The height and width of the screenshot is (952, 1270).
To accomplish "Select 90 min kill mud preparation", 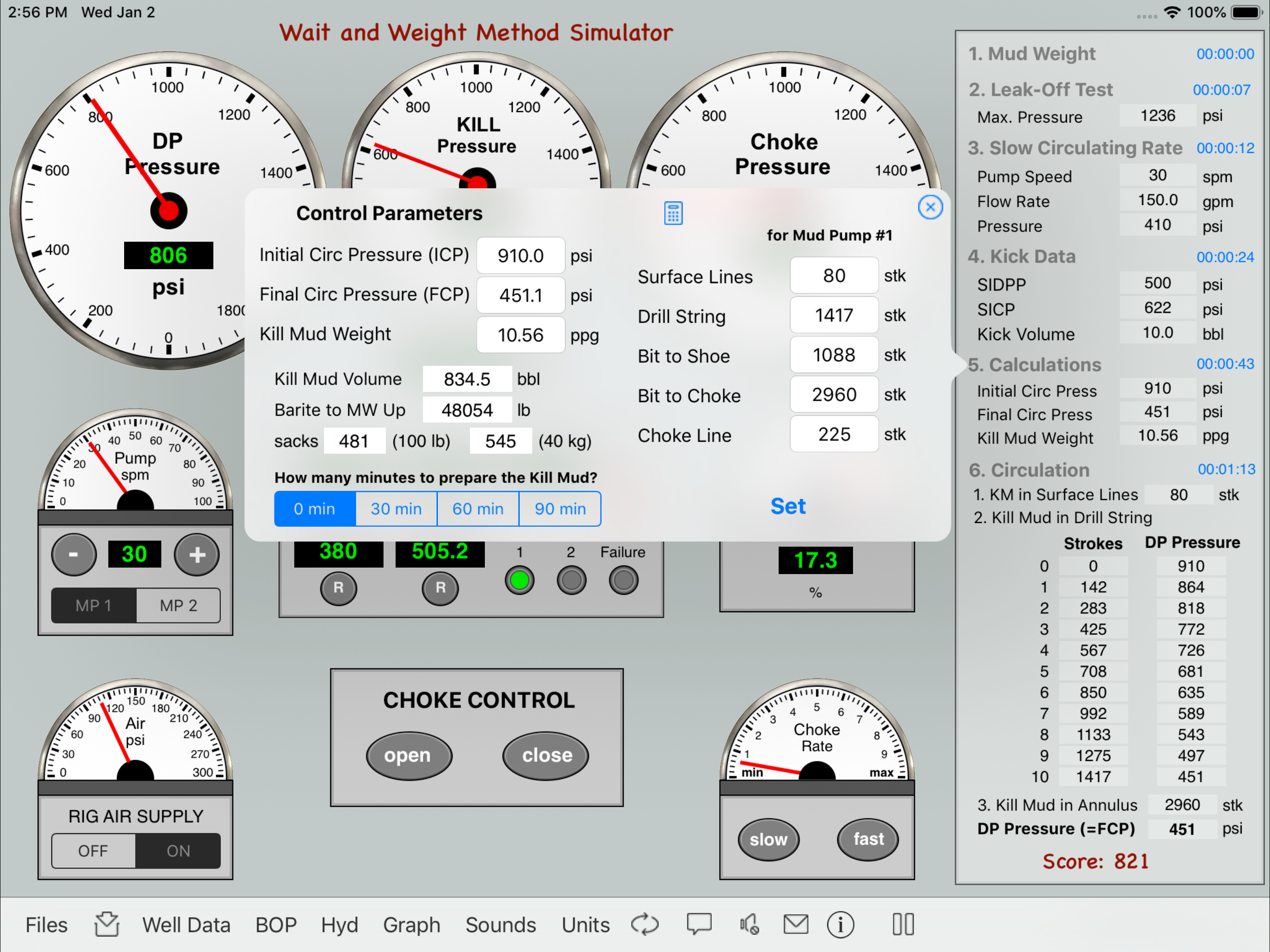I will (560, 509).
